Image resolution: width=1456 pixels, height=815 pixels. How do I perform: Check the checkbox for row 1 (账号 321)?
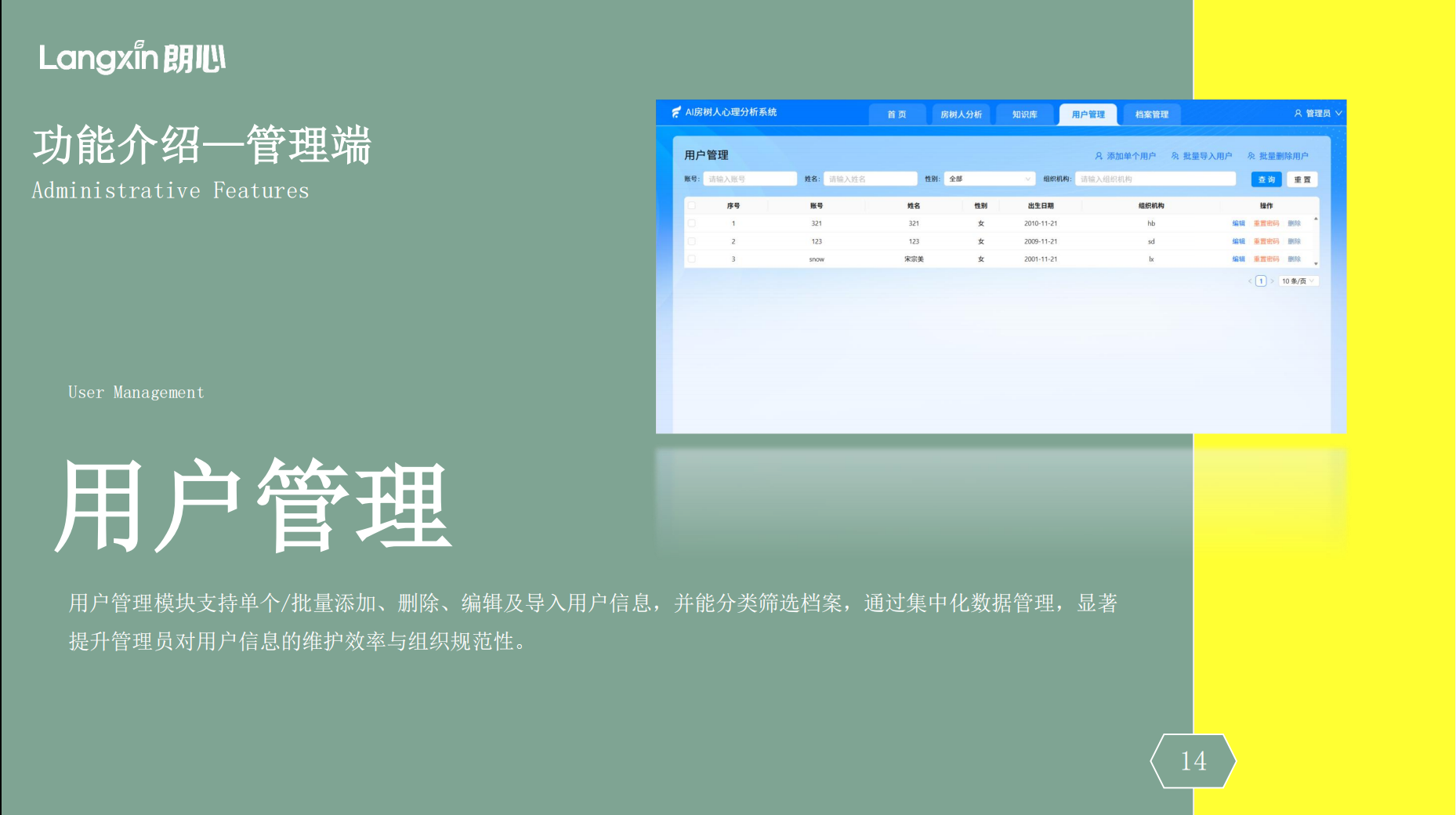(691, 223)
